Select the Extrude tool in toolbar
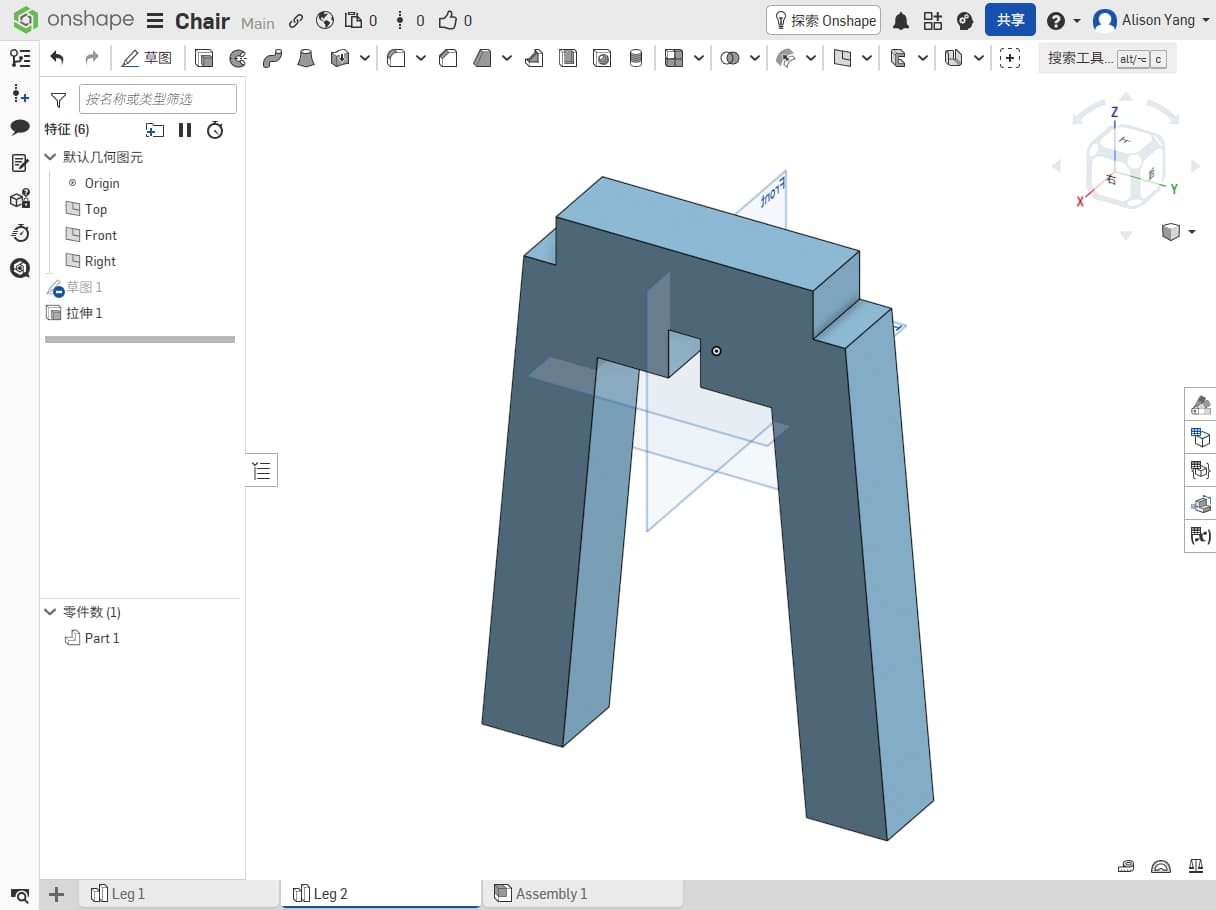1216x910 pixels. tap(204, 58)
